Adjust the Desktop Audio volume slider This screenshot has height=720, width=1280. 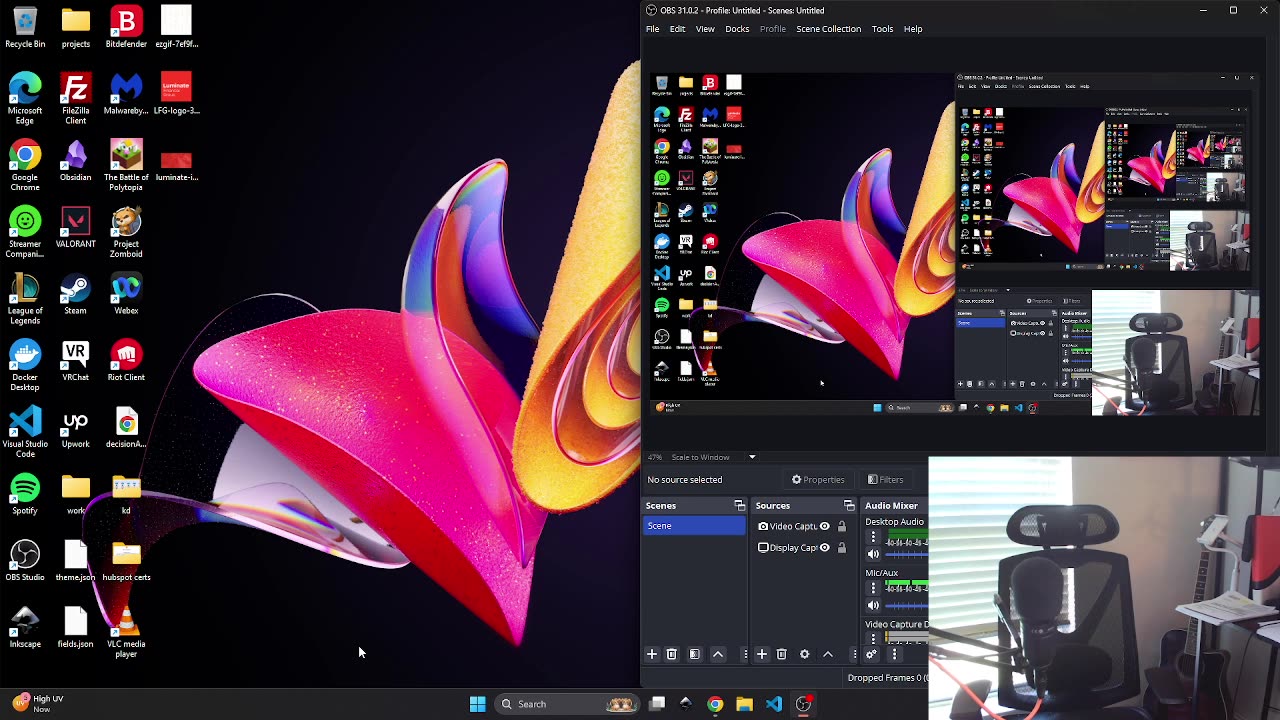(906, 554)
